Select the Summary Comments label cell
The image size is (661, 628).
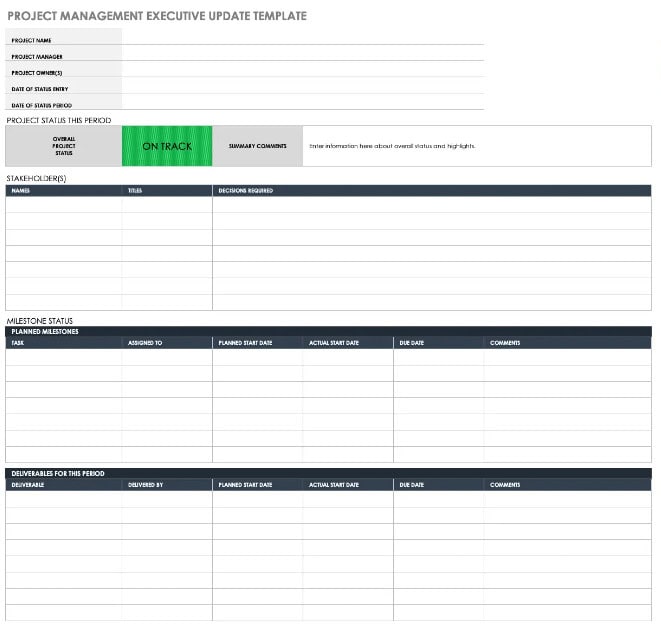(x=257, y=146)
